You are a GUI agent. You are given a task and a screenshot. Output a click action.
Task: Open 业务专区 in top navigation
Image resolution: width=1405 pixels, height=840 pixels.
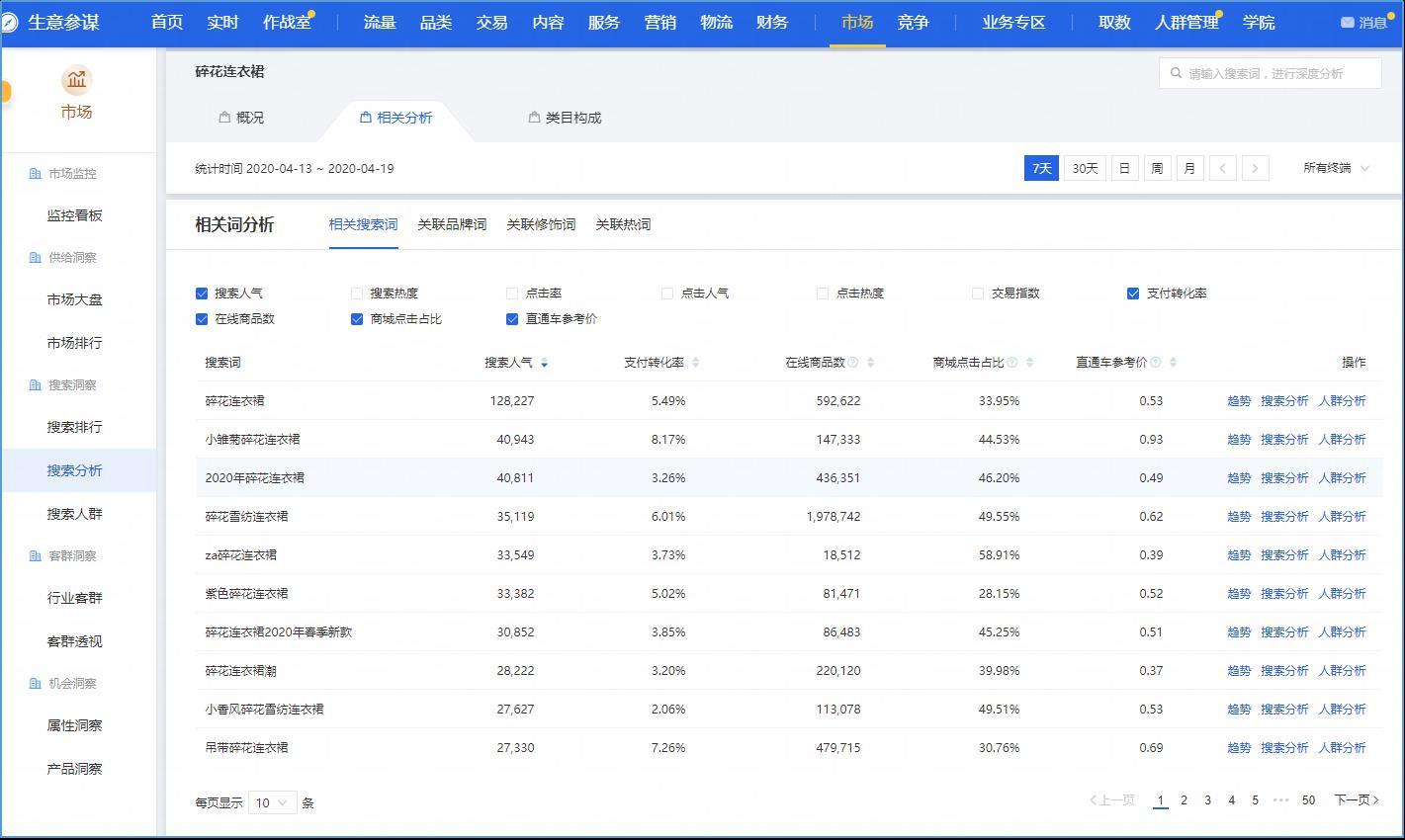tap(1013, 22)
